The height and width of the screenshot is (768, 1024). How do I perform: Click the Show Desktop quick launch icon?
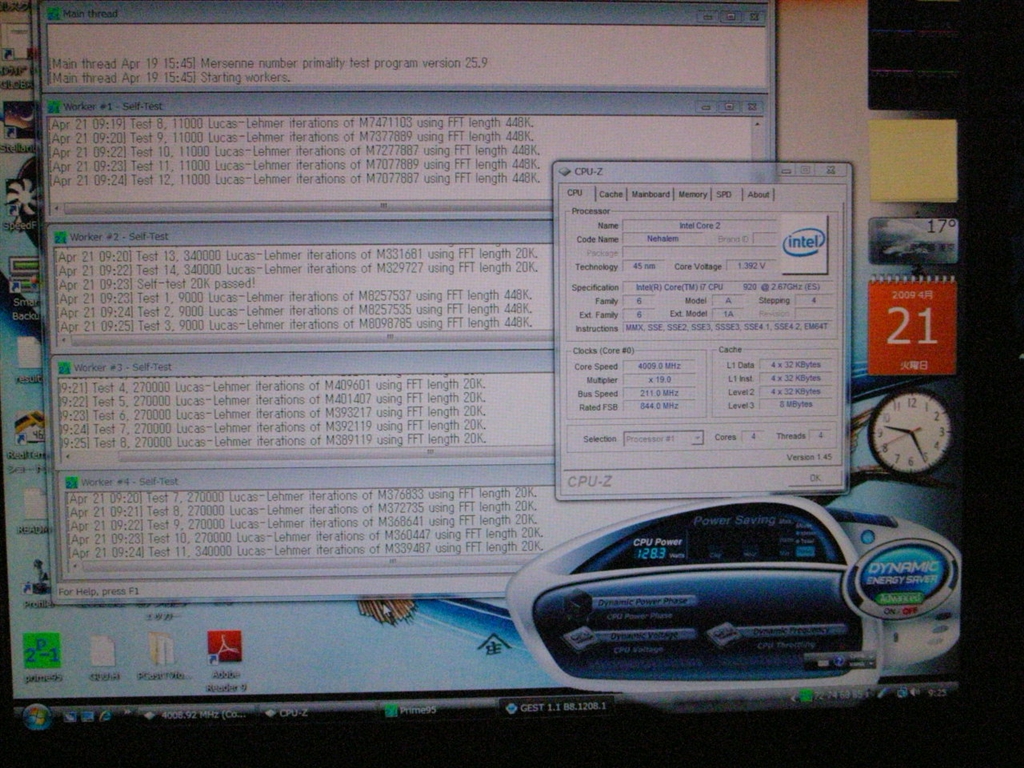click(x=70, y=716)
